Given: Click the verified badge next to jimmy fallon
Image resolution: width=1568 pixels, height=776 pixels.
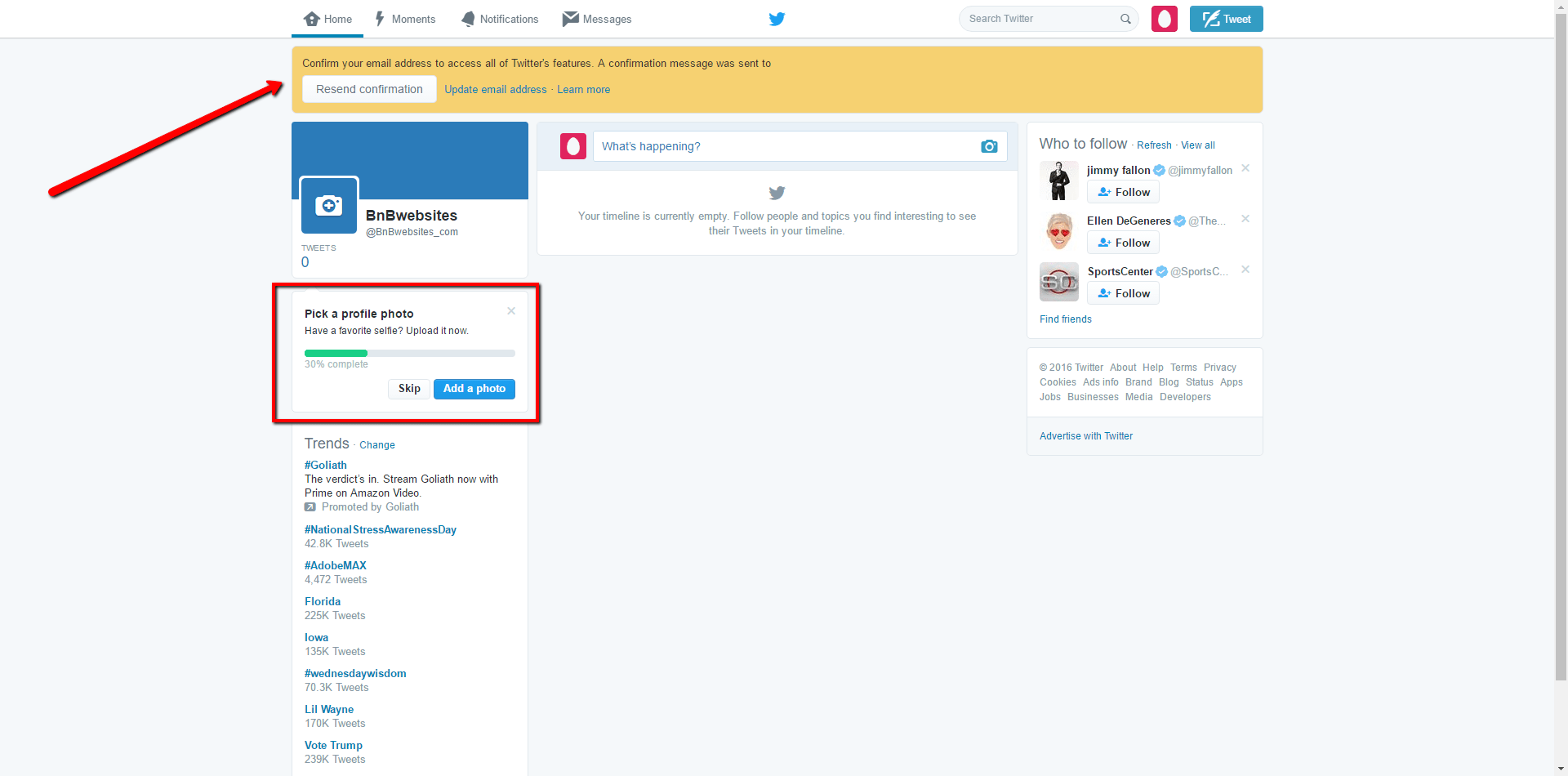Looking at the screenshot, I should click(x=1158, y=170).
